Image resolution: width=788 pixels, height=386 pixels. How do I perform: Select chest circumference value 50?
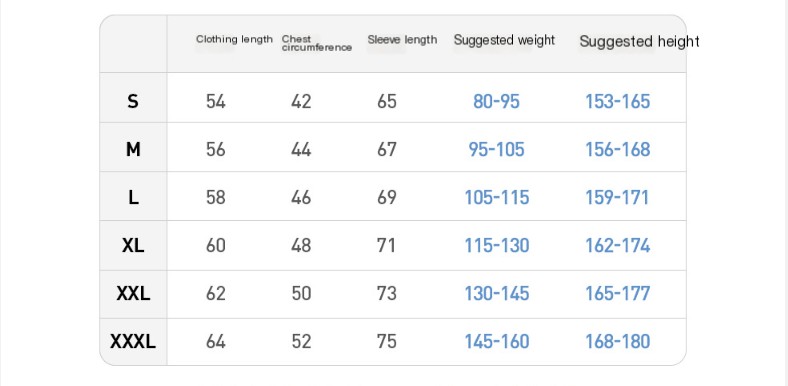[301, 293]
